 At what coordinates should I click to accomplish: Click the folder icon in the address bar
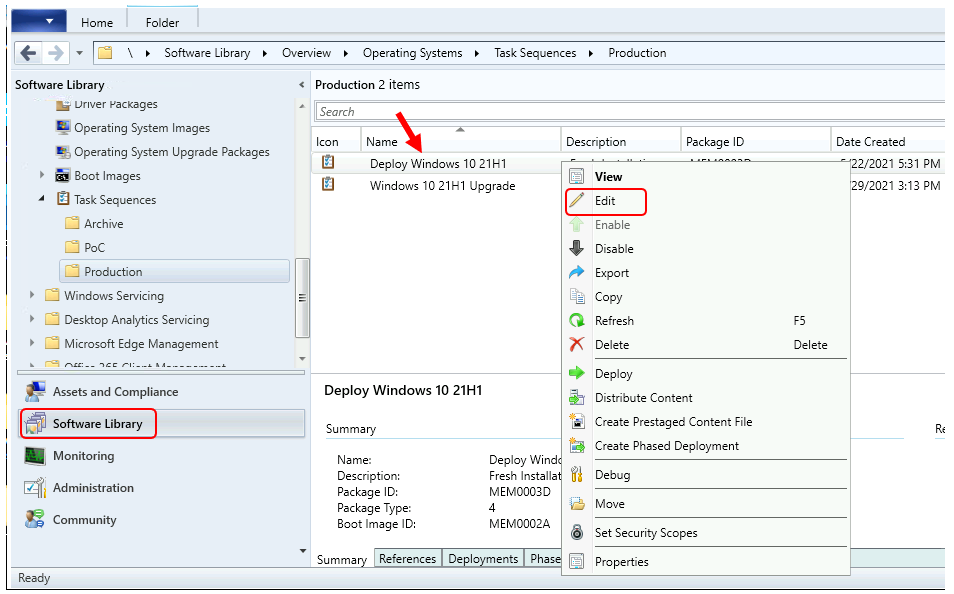tap(105, 53)
